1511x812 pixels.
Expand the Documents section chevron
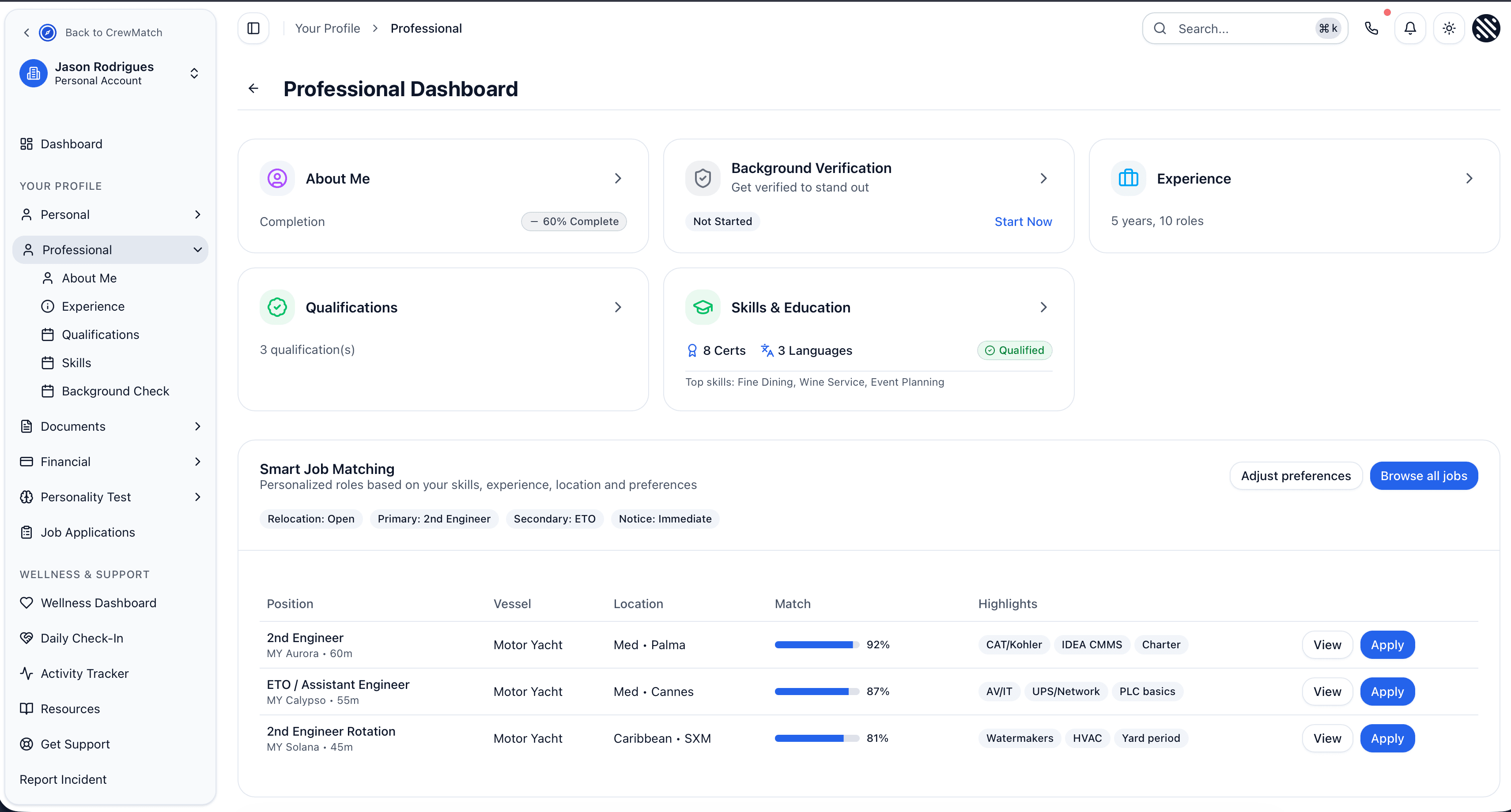(x=198, y=426)
